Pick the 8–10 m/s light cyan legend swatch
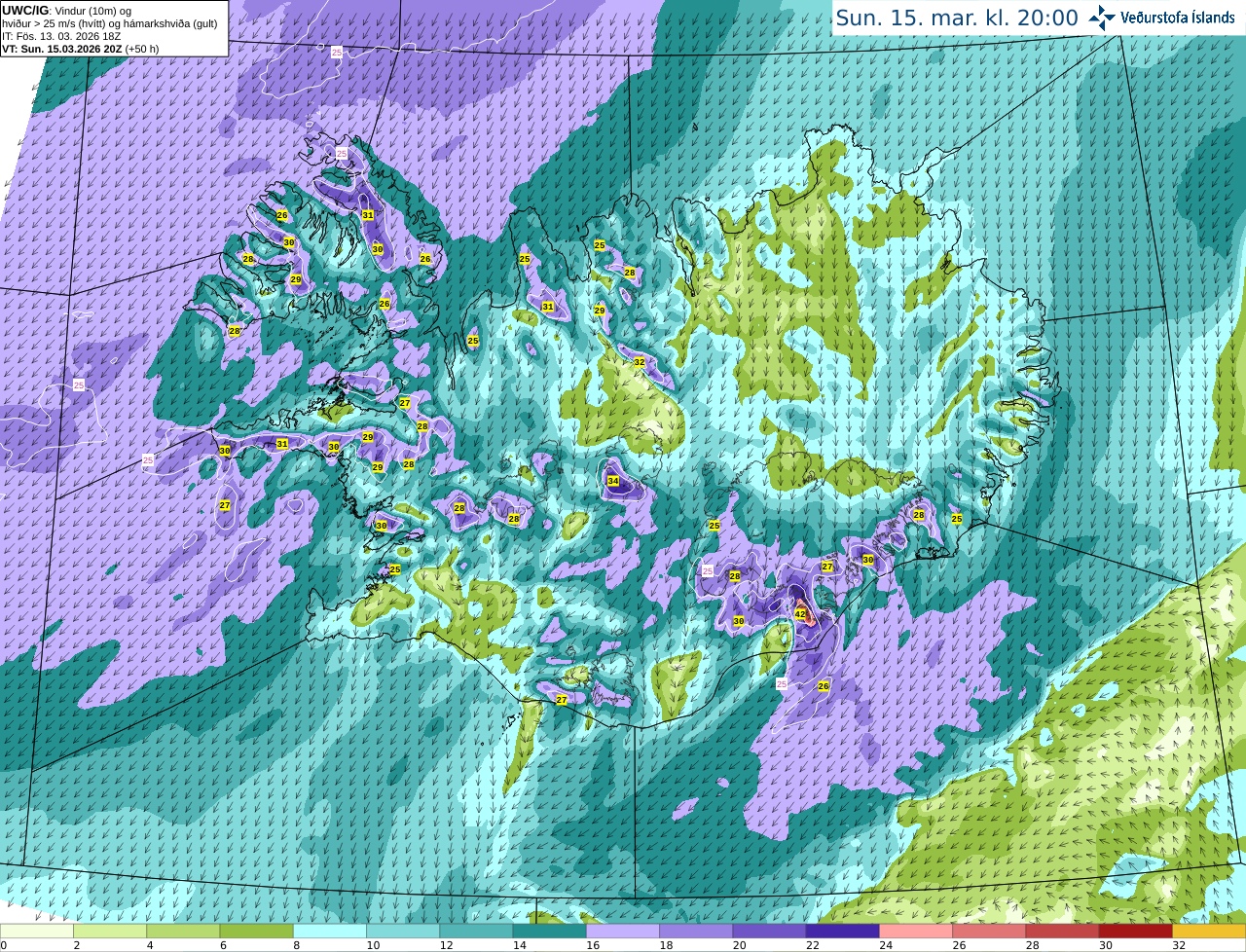The width and height of the screenshot is (1246, 952). 330,932
